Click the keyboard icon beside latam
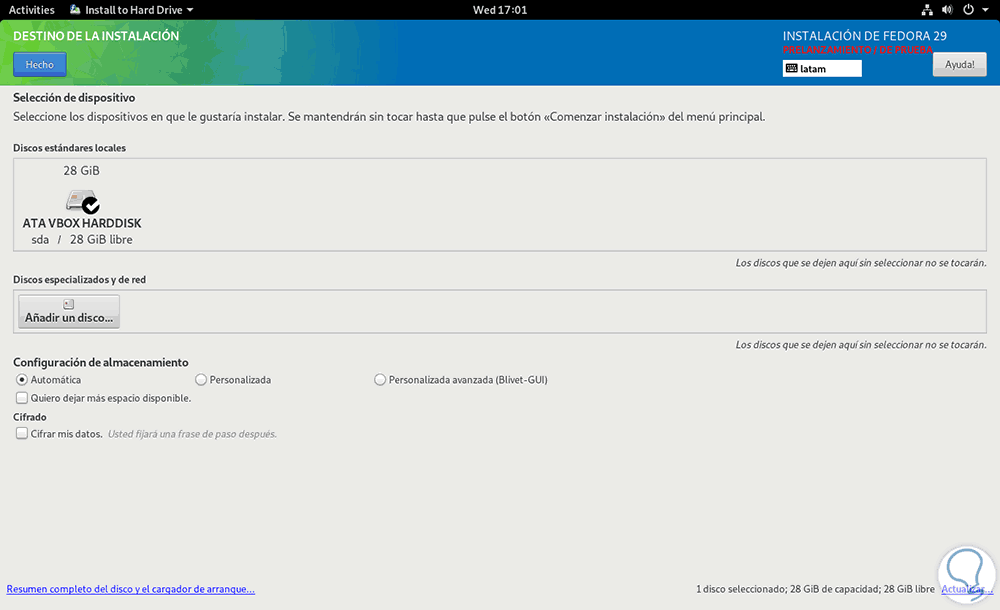 [x=791, y=68]
